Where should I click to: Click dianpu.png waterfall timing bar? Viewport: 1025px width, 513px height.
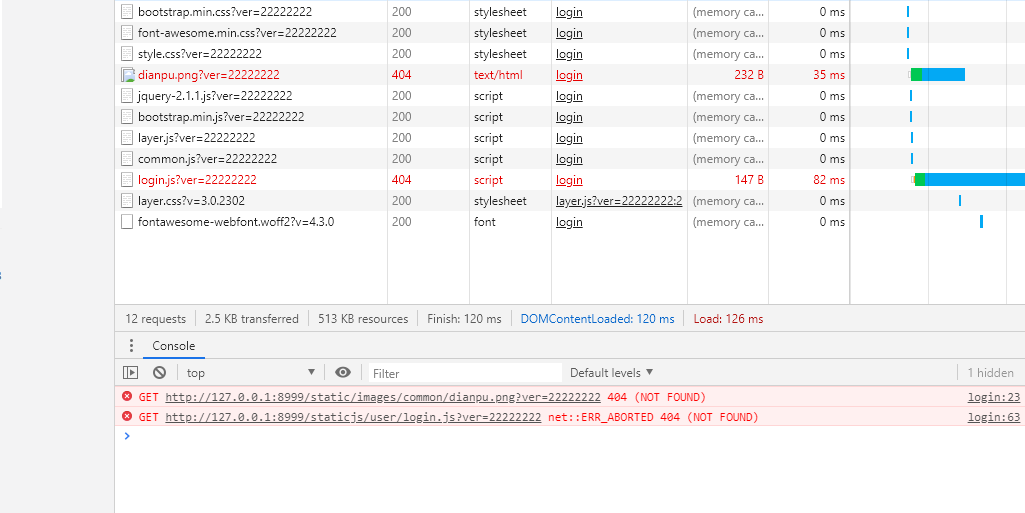[x=938, y=74]
